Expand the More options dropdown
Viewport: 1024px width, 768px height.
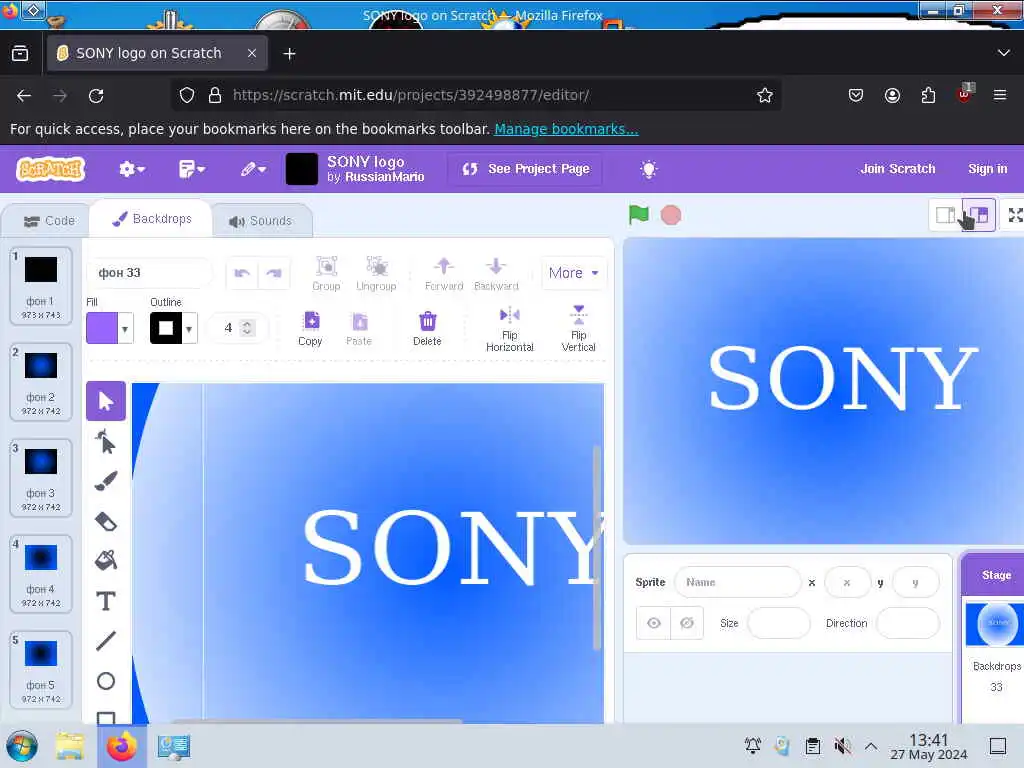tap(573, 273)
